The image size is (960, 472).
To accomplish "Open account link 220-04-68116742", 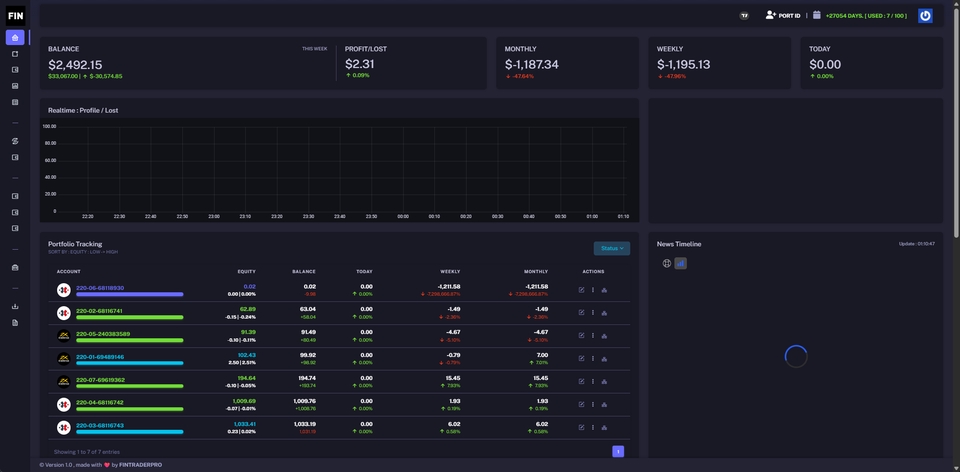I will pos(100,403).
